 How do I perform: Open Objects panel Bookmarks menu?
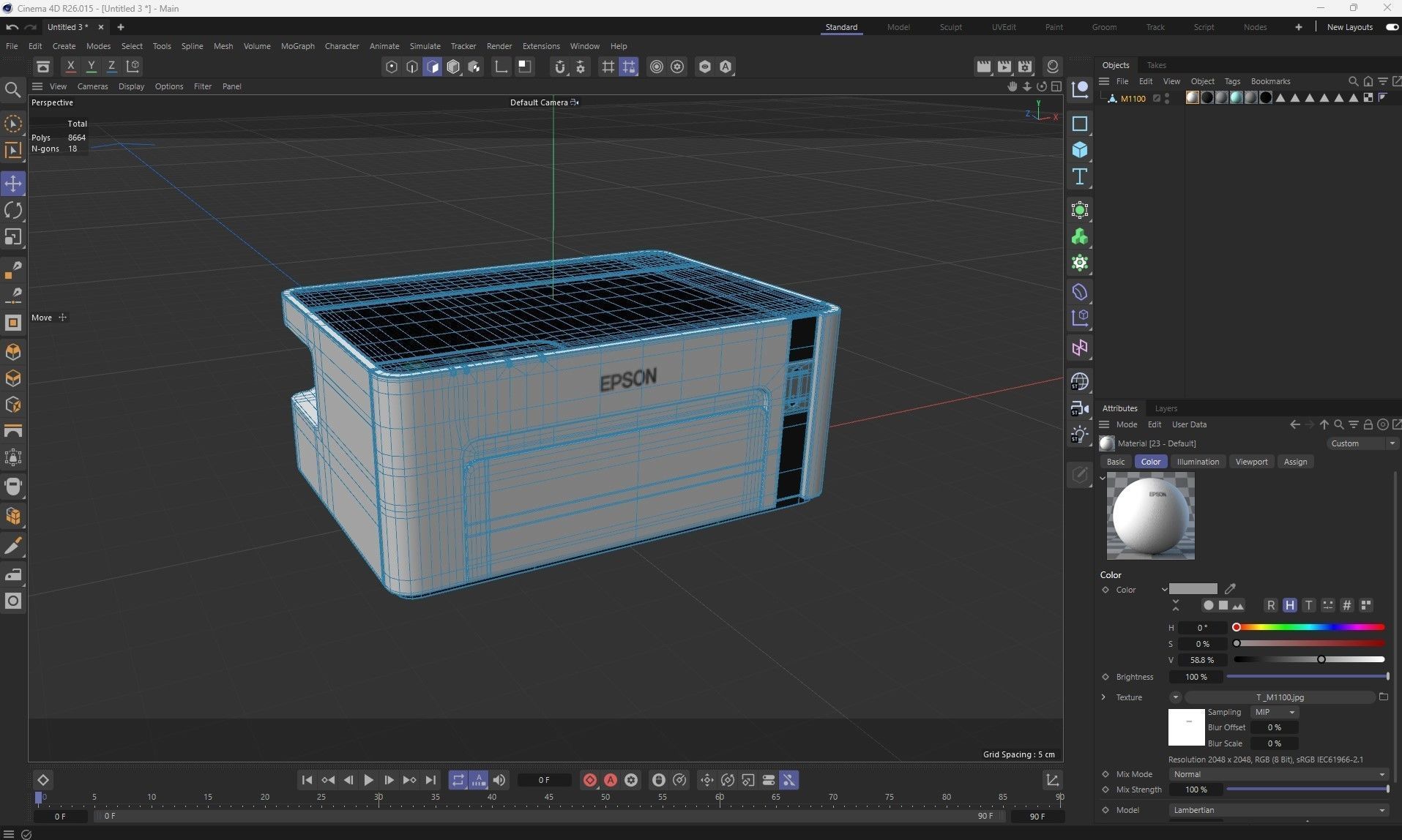pos(1270,81)
